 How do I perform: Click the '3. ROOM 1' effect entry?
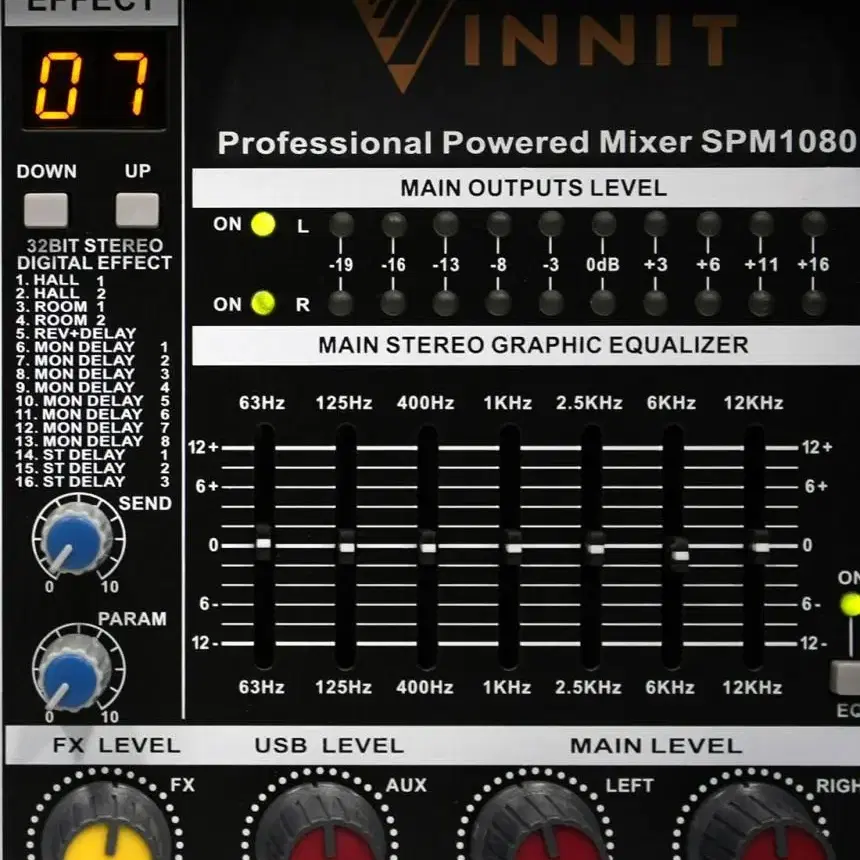click(x=60, y=307)
